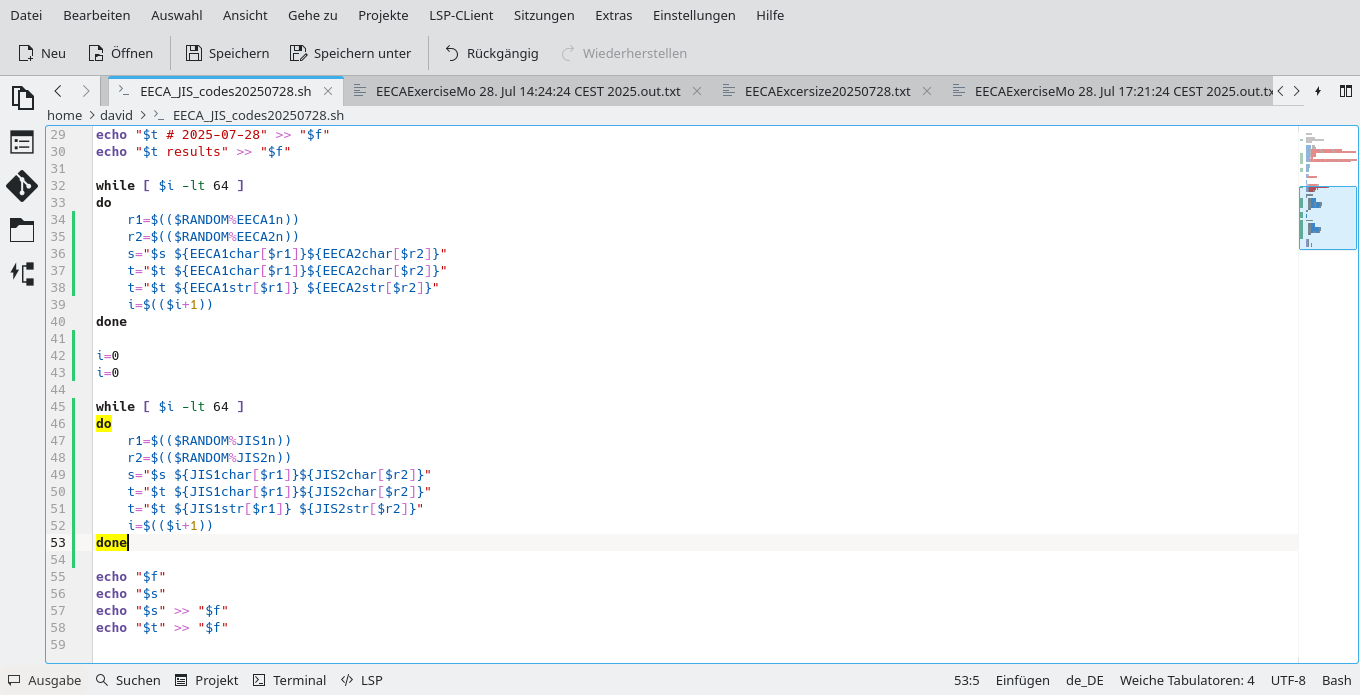The width and height of the screenshot is (1360, 695).
Task: Open the external tools sidebar icon
Action: tap(22, 274)
